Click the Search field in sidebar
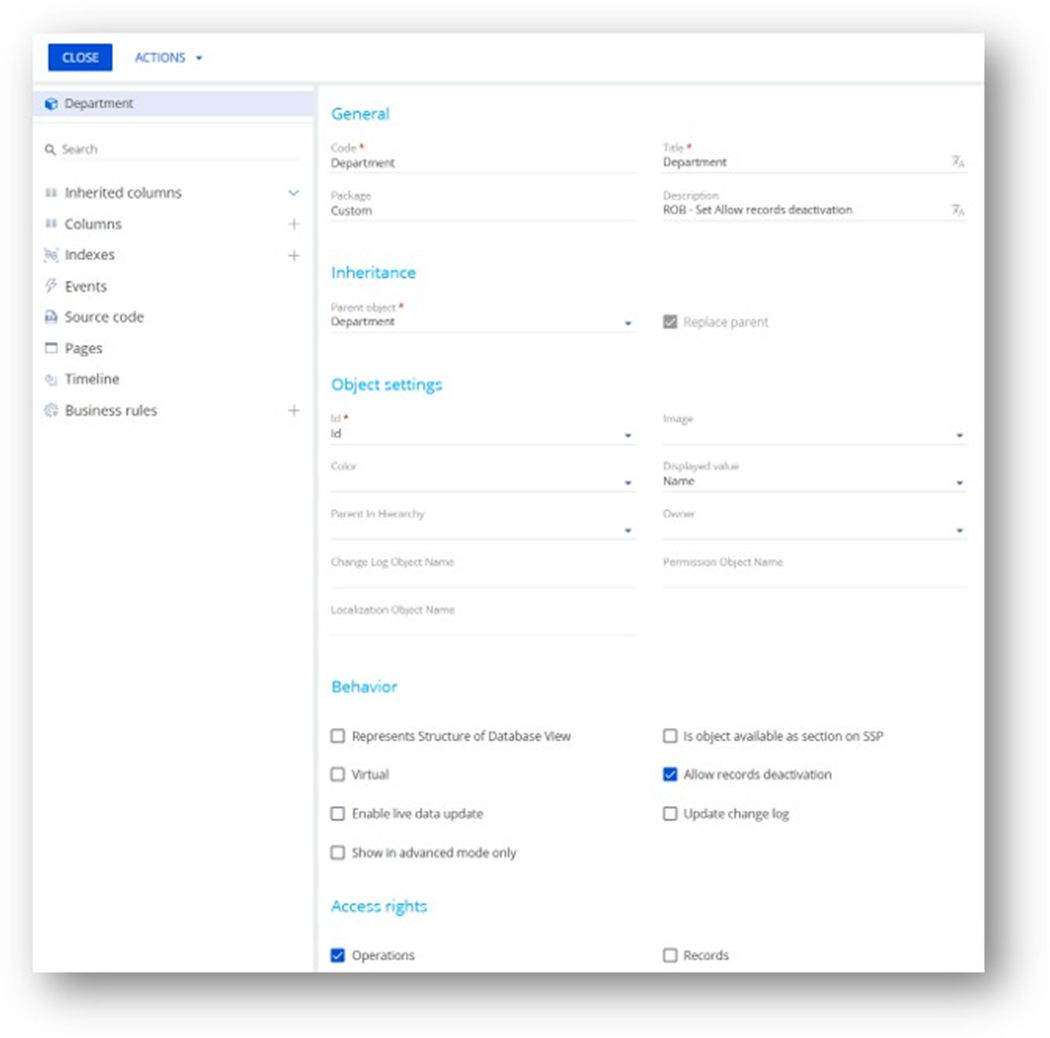This screenshot has width=1050, height=1038. pyautogui.click(x=170, y=149)
